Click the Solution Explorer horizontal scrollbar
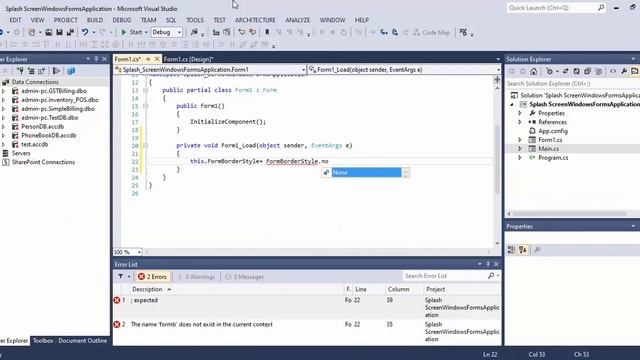The height and width of the screenshot is (360, 640). tap(569, 213)
